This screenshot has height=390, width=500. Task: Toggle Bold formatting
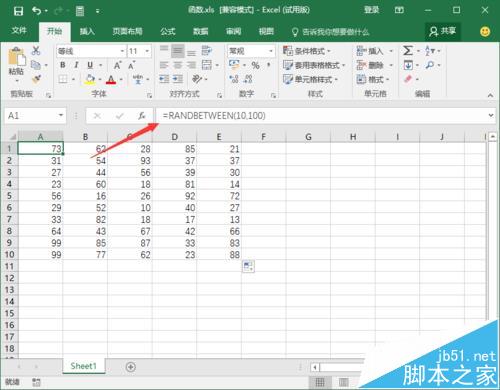click(63, 65)
